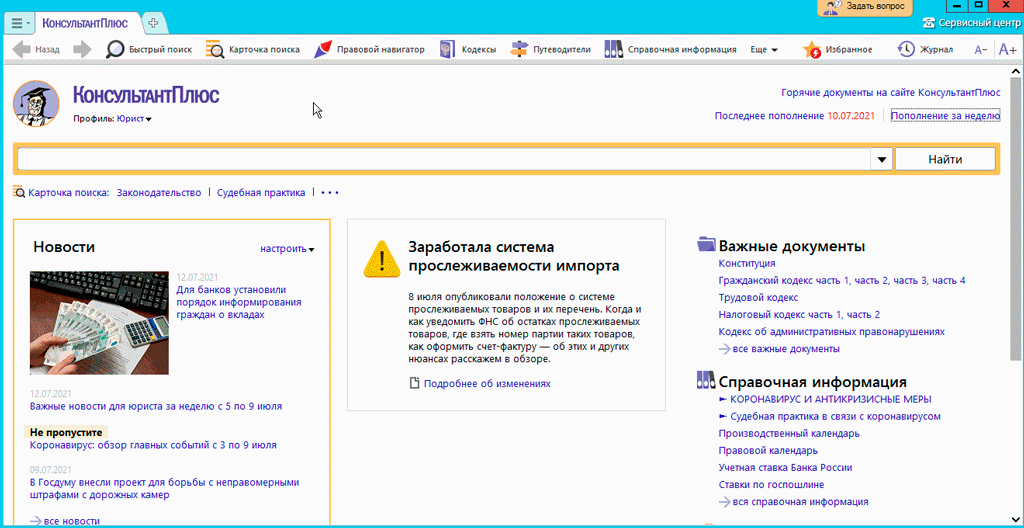Open Коронавирус обзор главных событий link

[153, 445]
